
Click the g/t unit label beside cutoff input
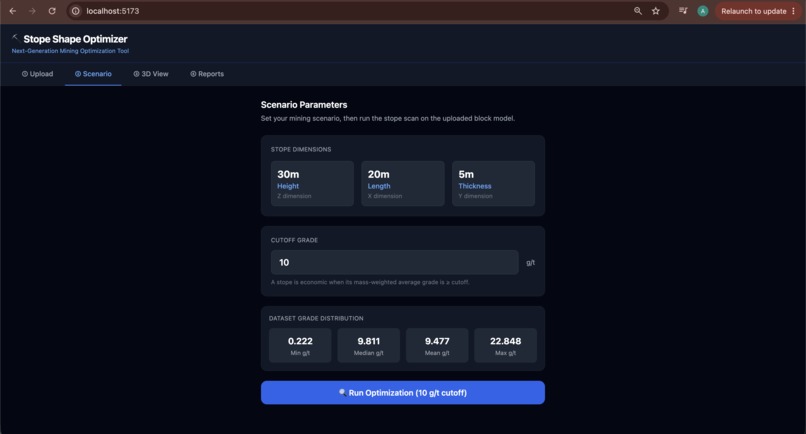tap(530, 262)
